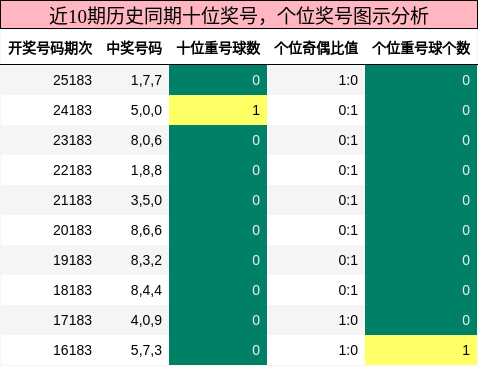Click issue number 21183

point(72,200)
